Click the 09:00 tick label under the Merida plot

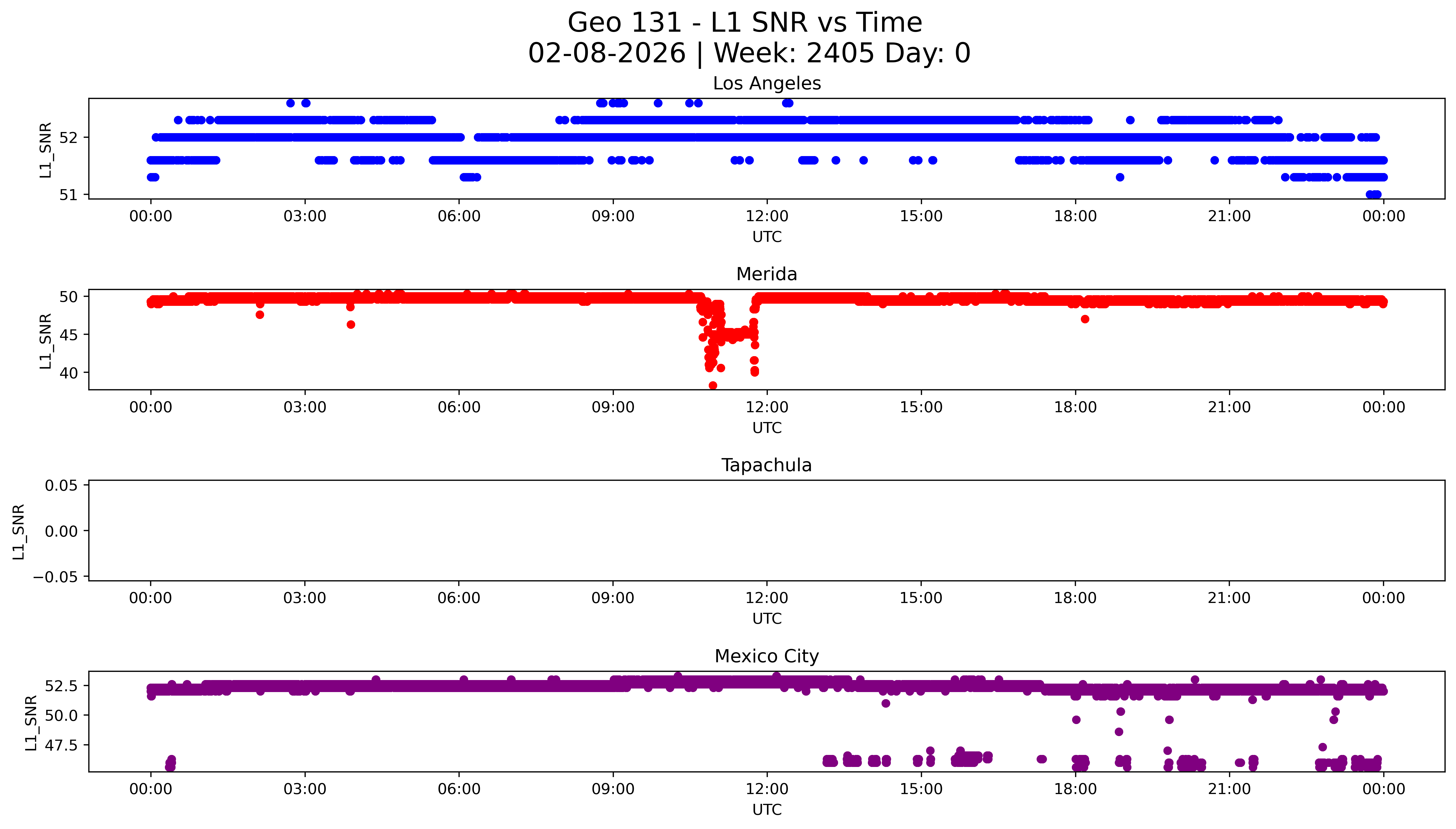(613, 407)
